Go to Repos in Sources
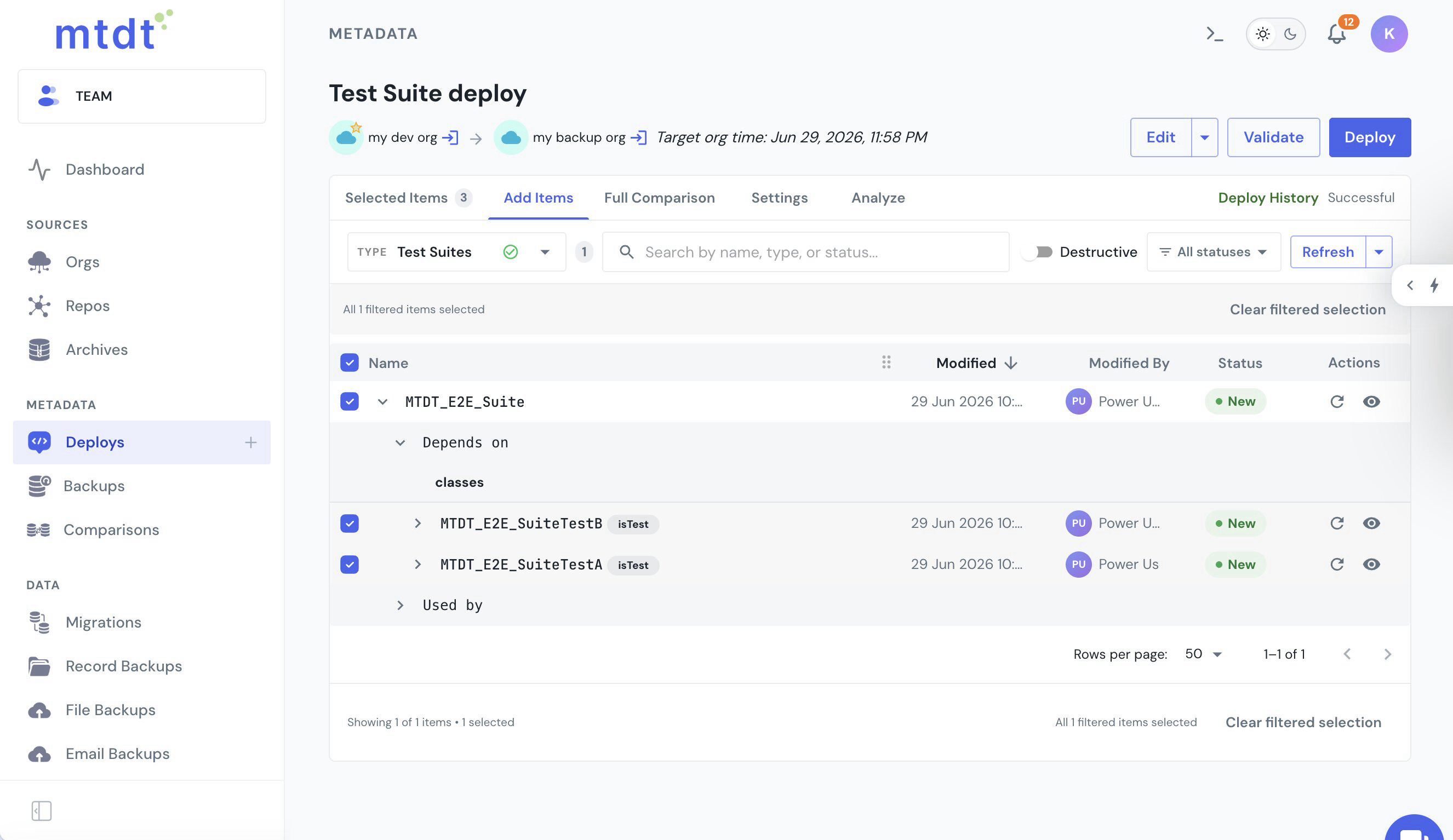1453x840 pixels. [142, 306]
